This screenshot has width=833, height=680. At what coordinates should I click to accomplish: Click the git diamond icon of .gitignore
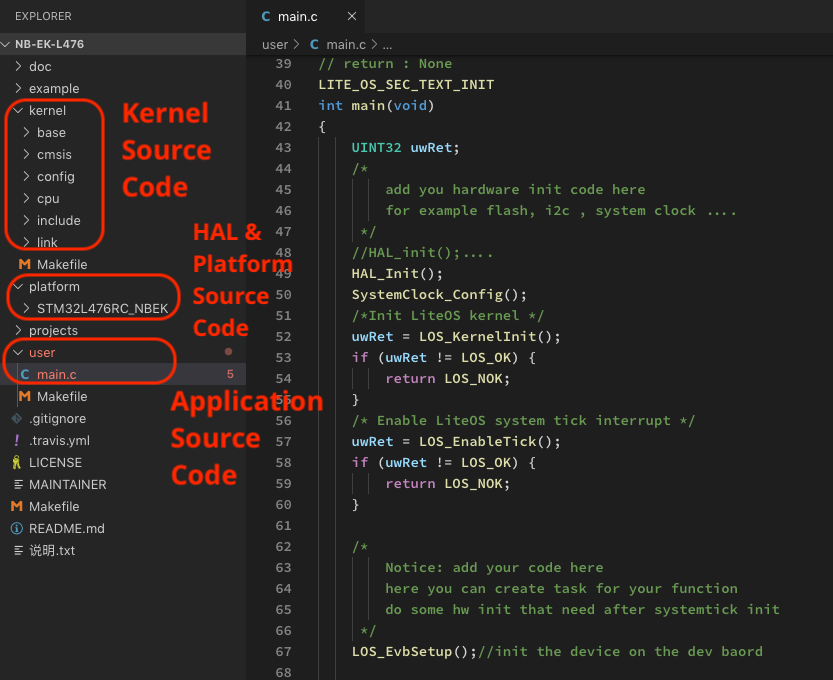pos(16,419)
